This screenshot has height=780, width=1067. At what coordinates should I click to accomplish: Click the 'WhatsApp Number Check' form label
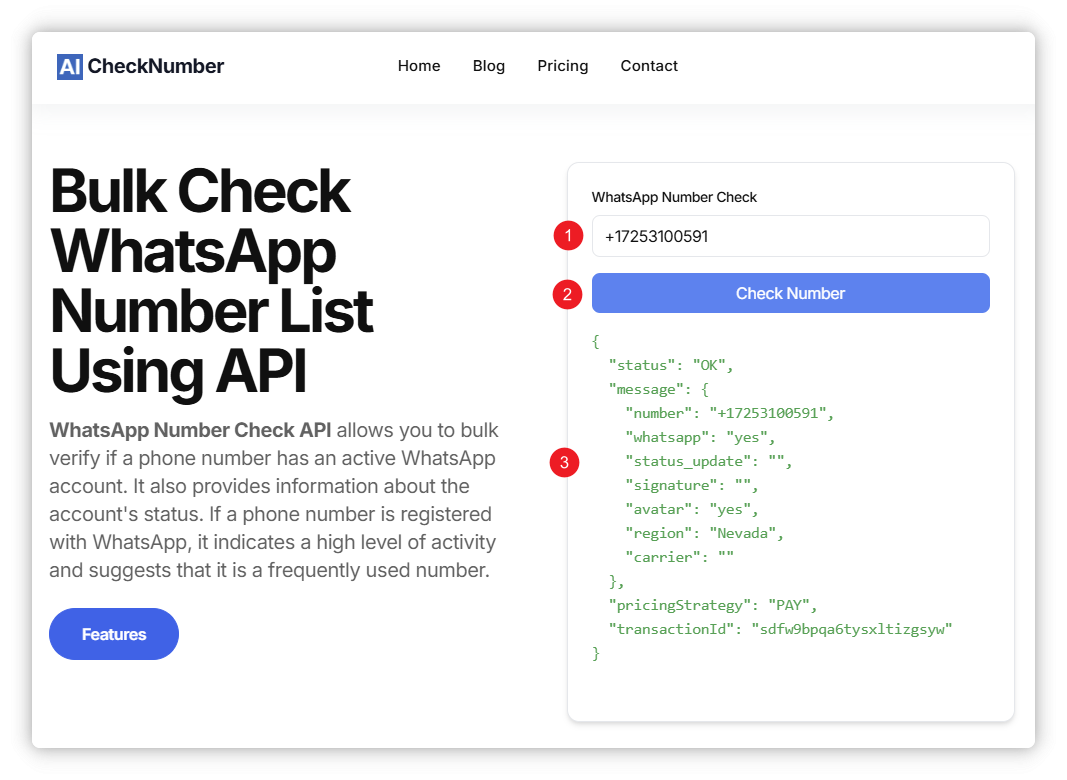(x=674, y=197)
